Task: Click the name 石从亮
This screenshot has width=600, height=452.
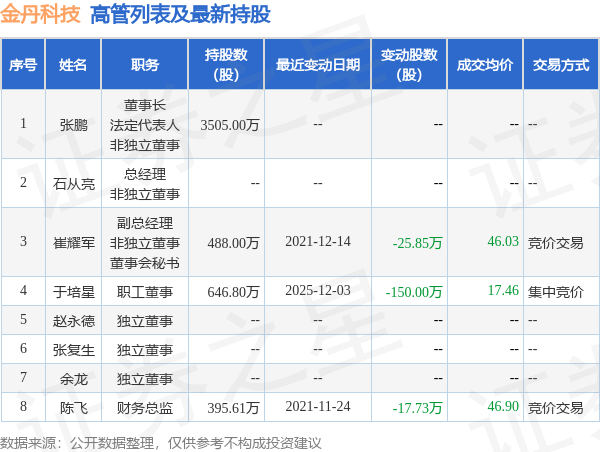Action: [x=73, y=184]
